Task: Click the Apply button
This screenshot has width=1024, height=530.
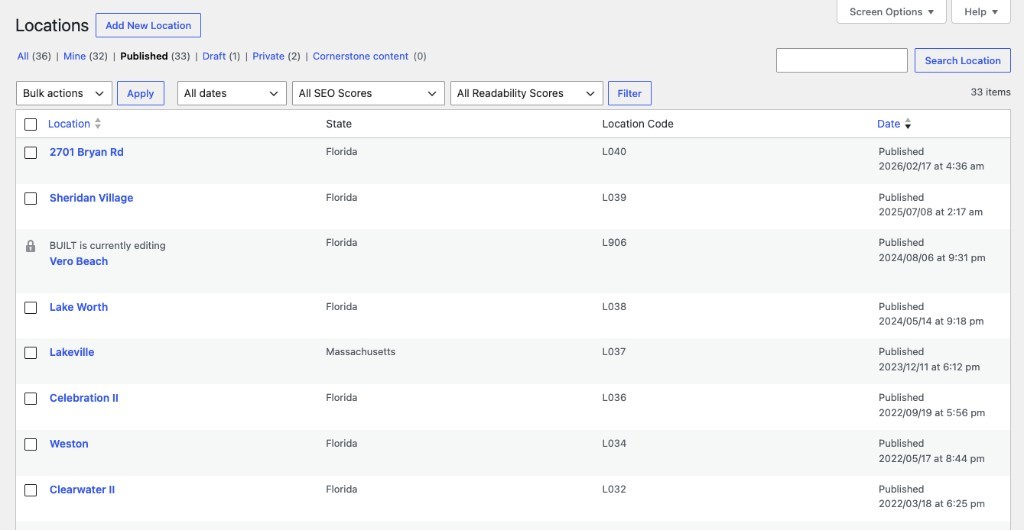Action: (x=140, y=93)
